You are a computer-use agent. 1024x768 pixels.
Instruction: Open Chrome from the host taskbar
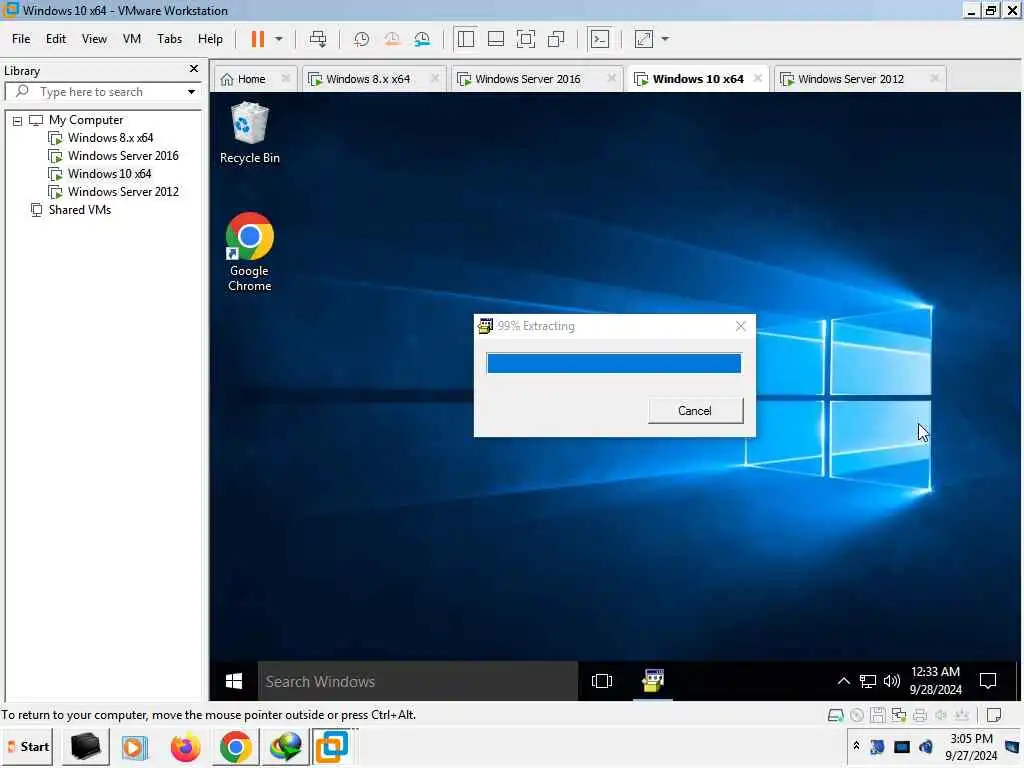click(x=236, y=747)
